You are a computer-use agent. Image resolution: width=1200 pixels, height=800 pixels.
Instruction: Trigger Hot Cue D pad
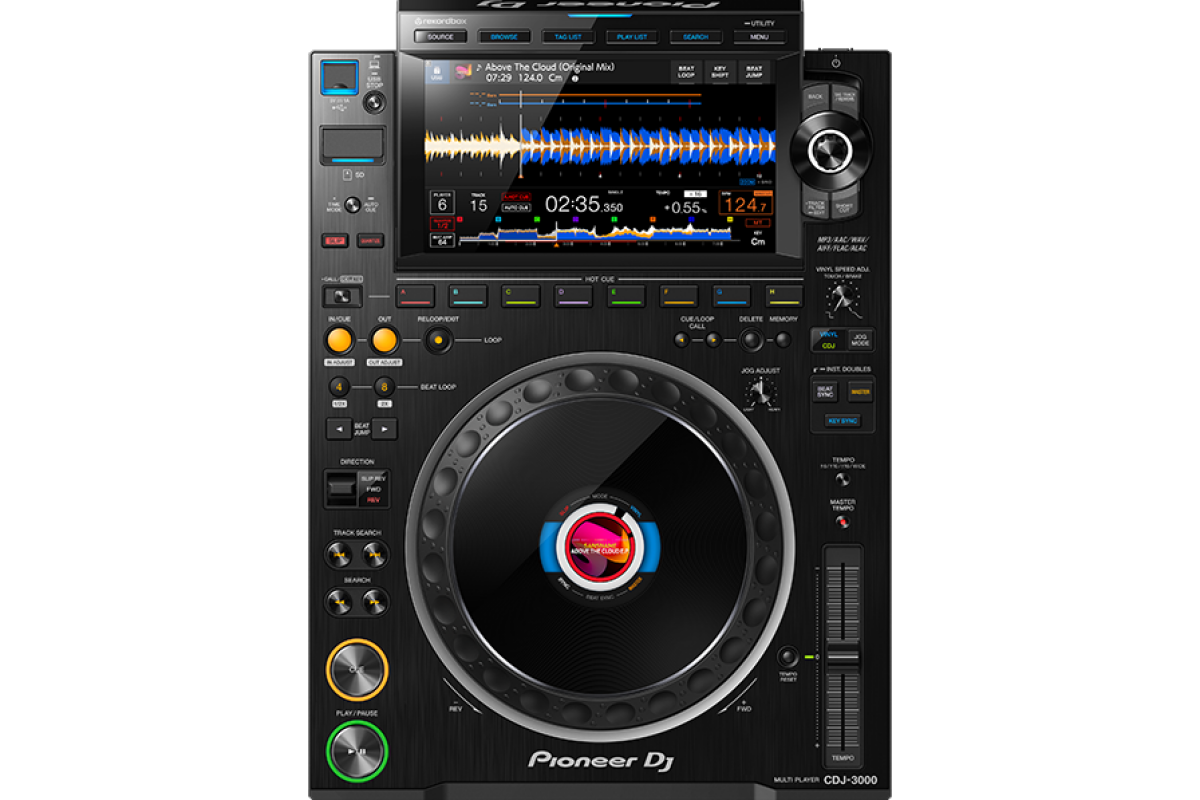tap(574, 295)
